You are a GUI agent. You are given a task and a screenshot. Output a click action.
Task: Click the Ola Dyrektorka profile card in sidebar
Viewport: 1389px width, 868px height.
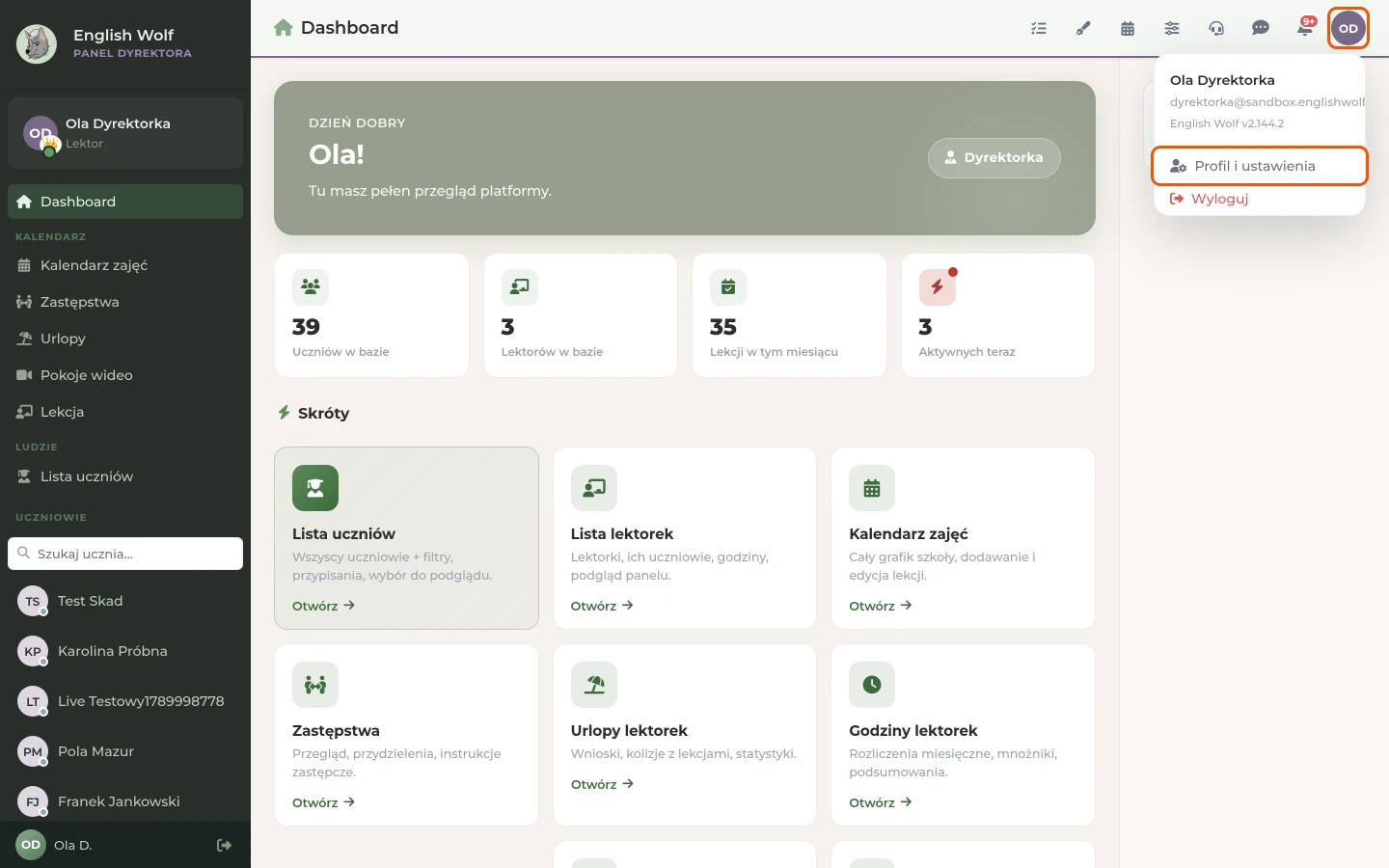pos(125,133)
